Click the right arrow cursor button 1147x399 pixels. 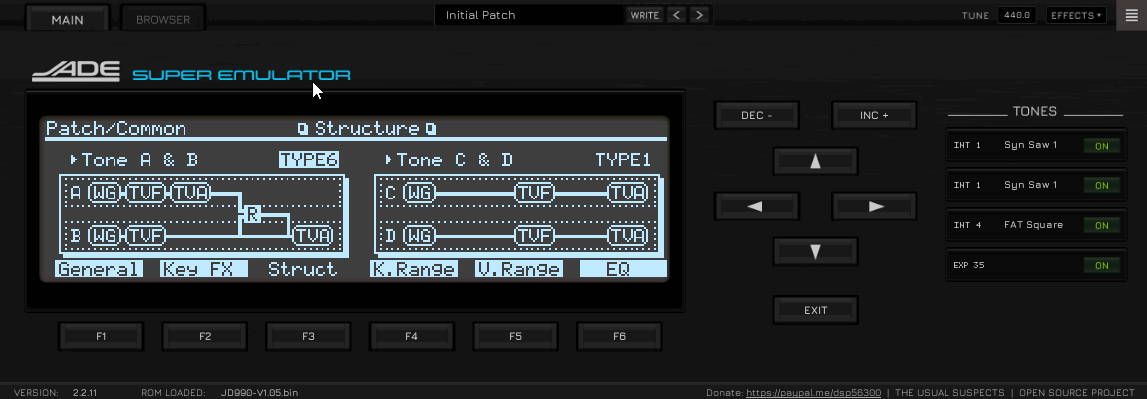coord(874,206)
